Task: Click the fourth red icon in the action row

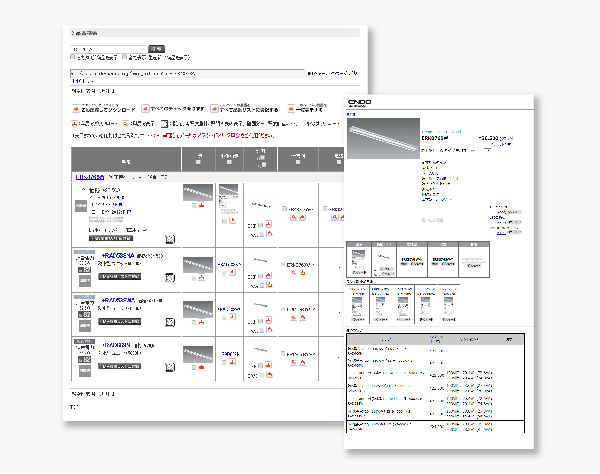Action: [x=291, y=108]
